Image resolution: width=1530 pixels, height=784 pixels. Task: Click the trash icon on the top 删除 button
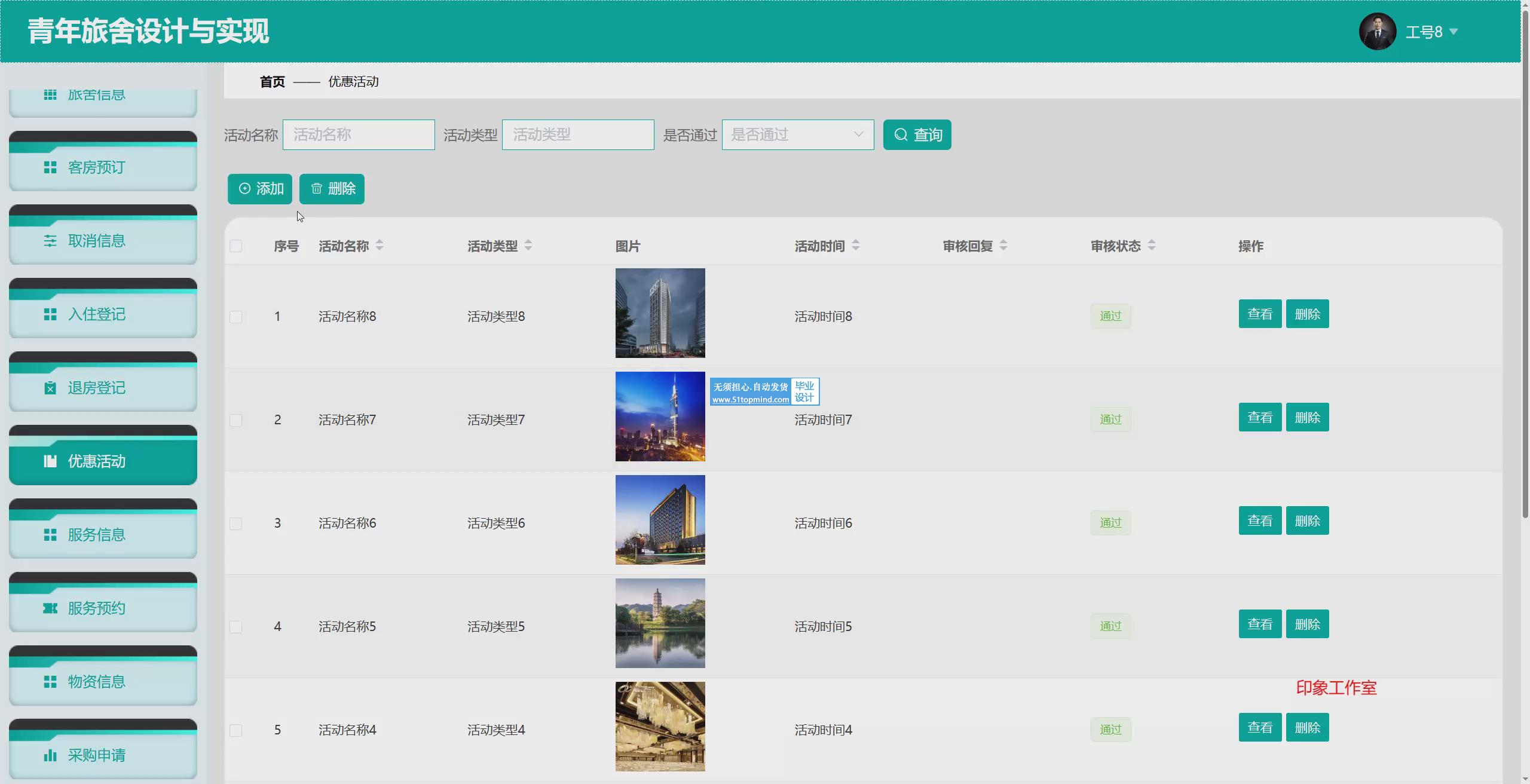click(316, 189)
